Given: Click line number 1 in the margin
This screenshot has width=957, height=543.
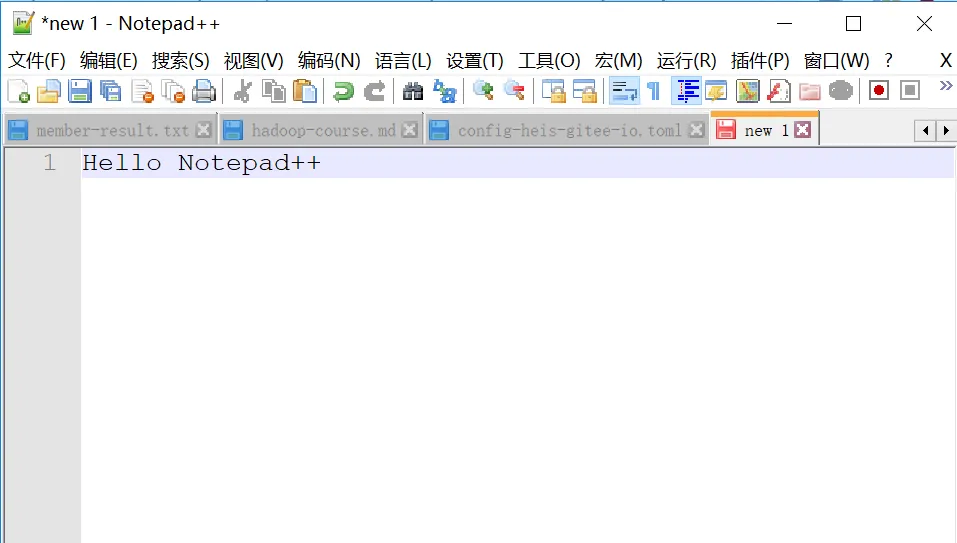Looking at the screenshot, I should pos(49,163).
